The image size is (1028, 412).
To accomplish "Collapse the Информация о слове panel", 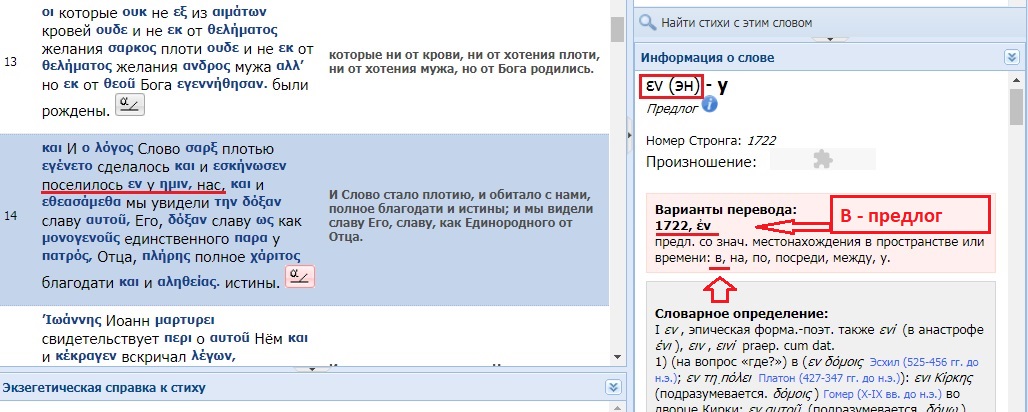I will tap(1011, 58).
